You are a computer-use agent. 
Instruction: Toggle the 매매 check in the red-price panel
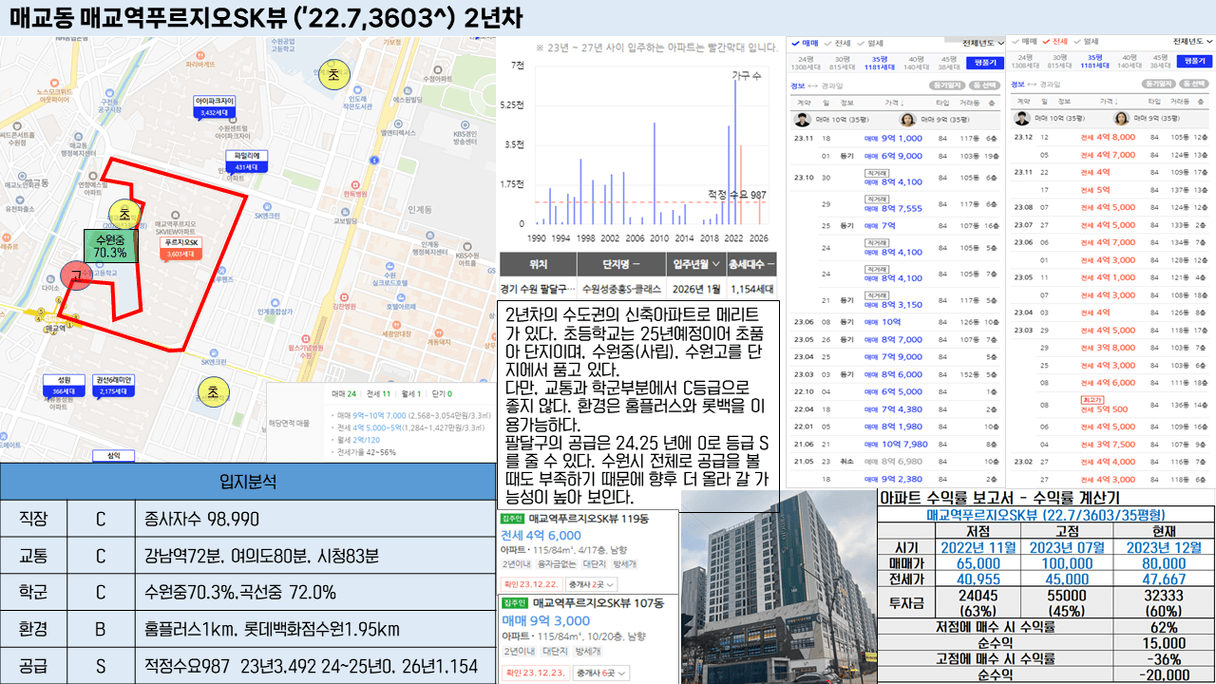[1024, 42]
